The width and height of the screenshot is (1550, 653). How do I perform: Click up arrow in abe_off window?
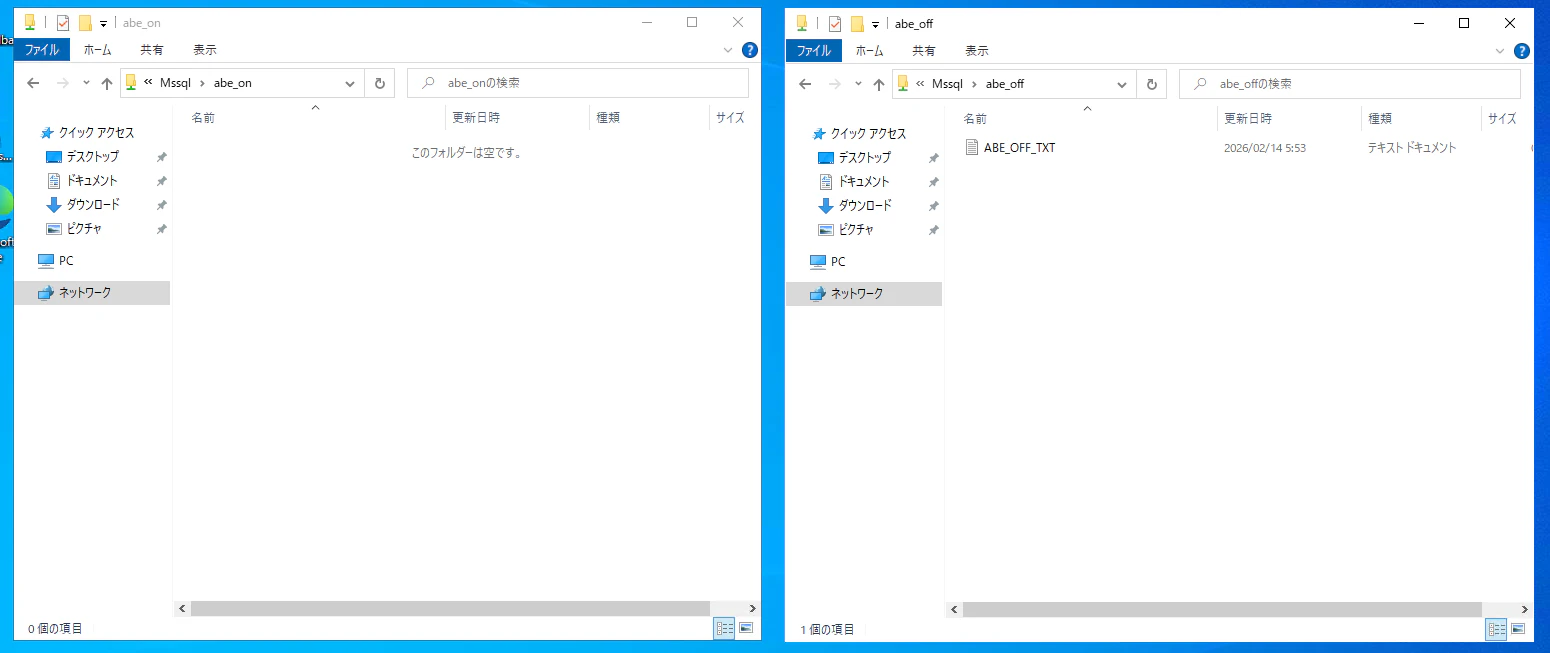click(879, 84)
